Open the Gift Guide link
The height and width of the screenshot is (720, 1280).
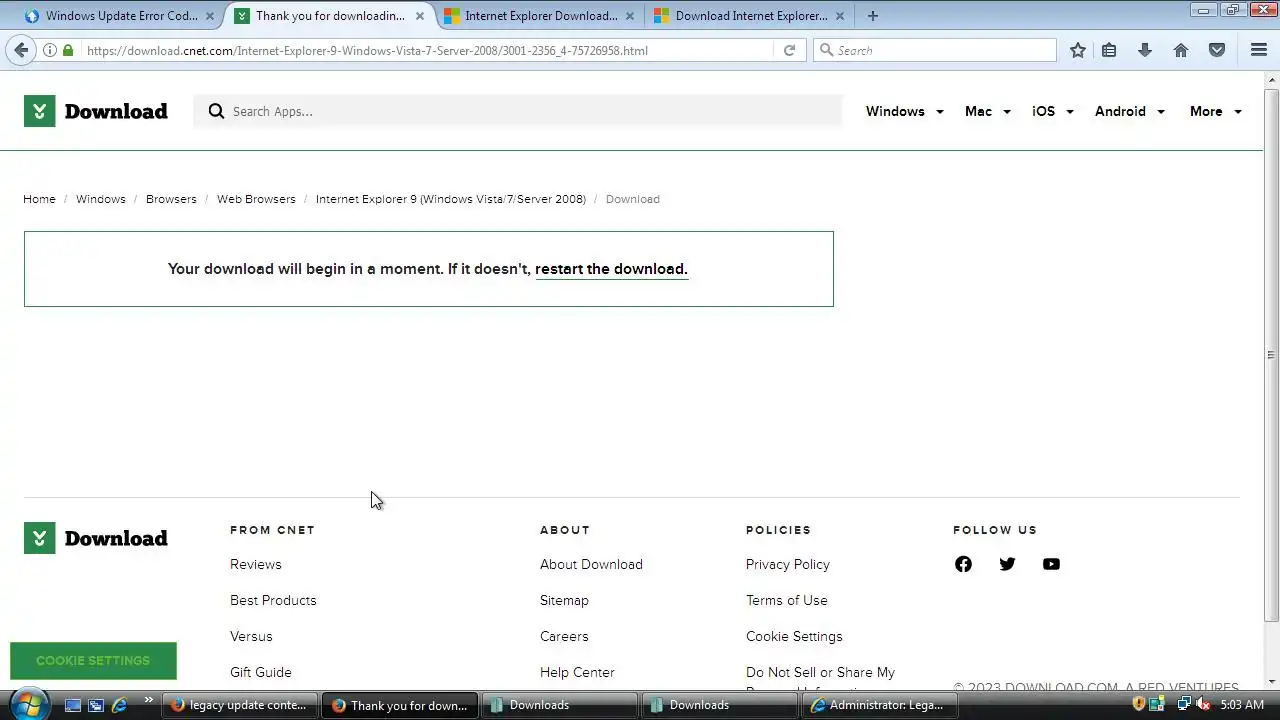(261, 672)
